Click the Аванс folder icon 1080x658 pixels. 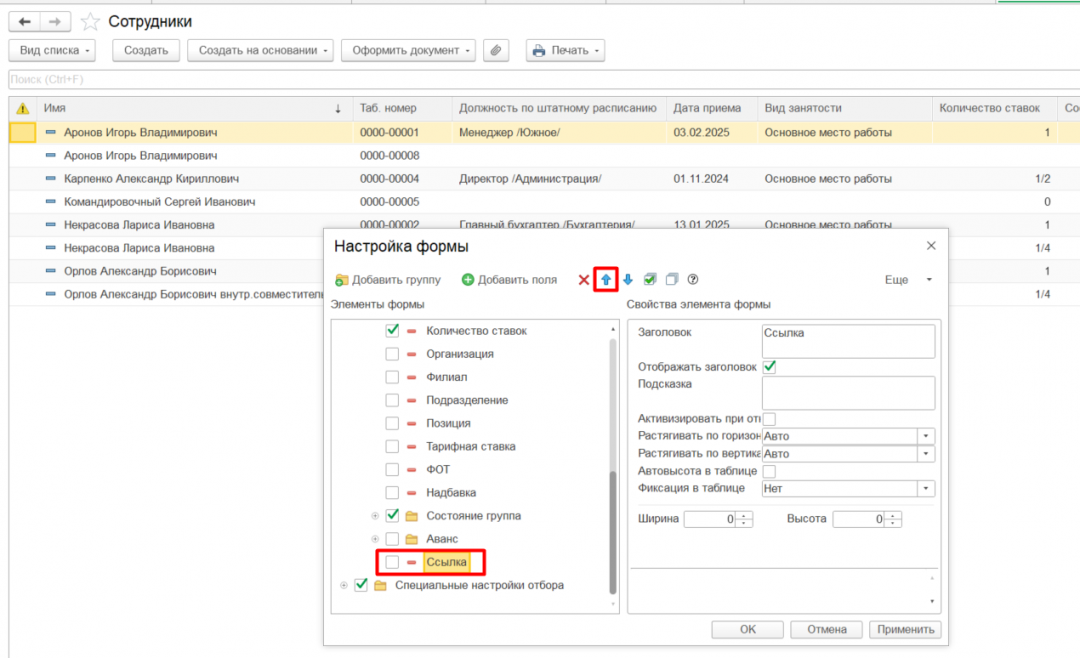coord(412,539)
